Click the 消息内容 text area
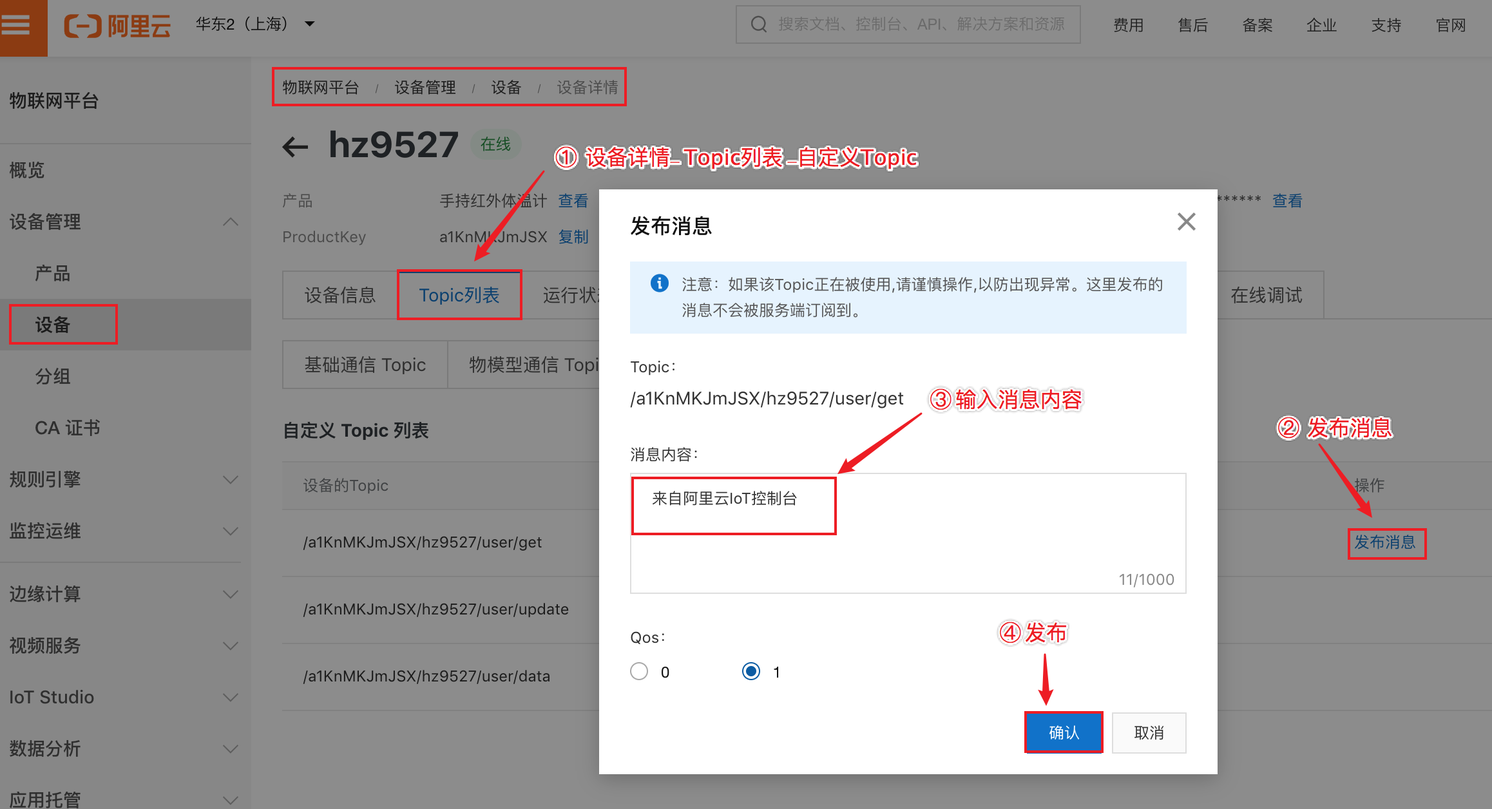The image size is (1492, 809). 908,533
